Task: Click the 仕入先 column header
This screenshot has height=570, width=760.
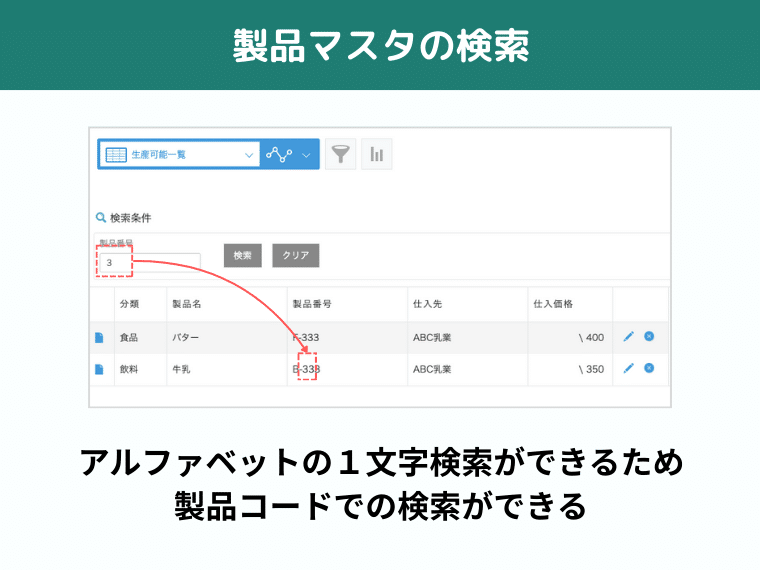Action: click(x=428, y=303)
